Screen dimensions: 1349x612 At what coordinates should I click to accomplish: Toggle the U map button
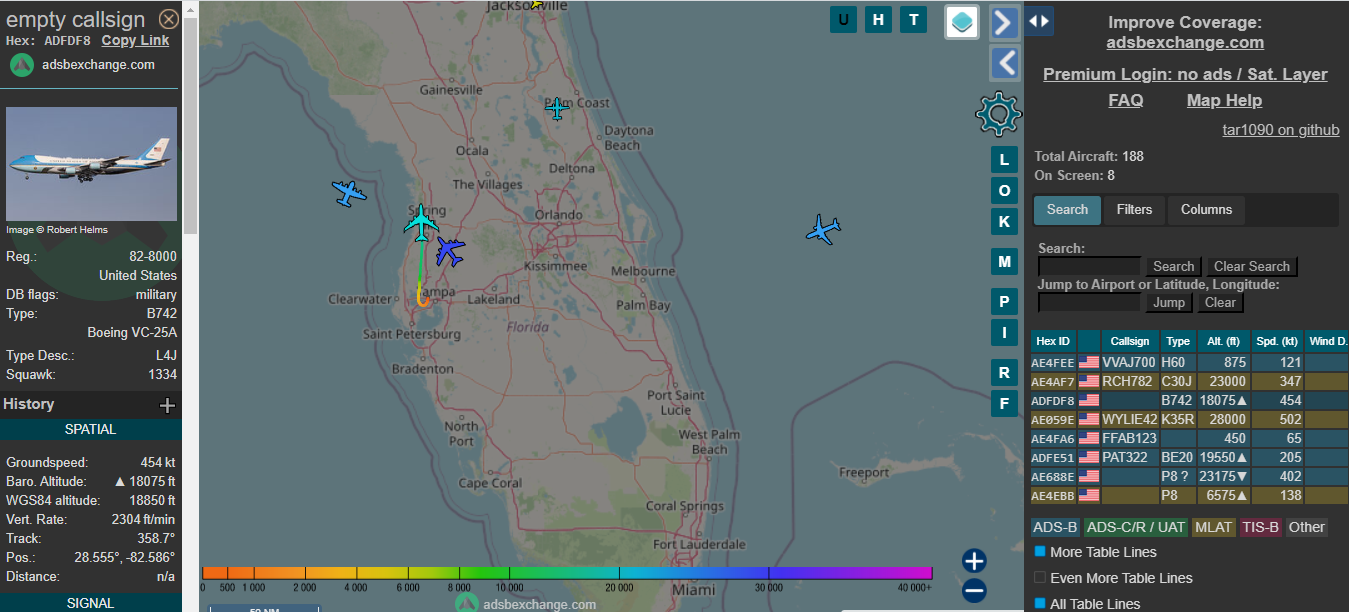pyautogui.click(x=843, y=19)
